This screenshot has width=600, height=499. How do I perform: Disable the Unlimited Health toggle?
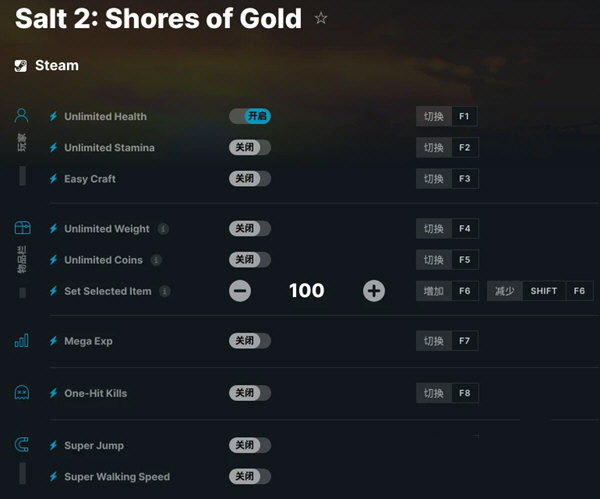[250, 116]
